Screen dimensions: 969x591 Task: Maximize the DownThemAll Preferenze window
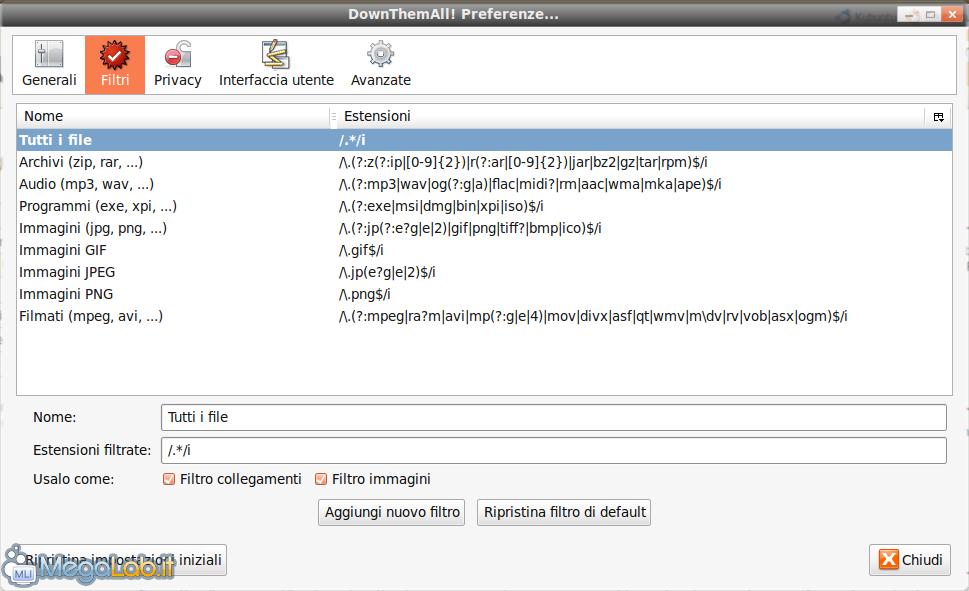pyautogui.click(x=931, y=14)
